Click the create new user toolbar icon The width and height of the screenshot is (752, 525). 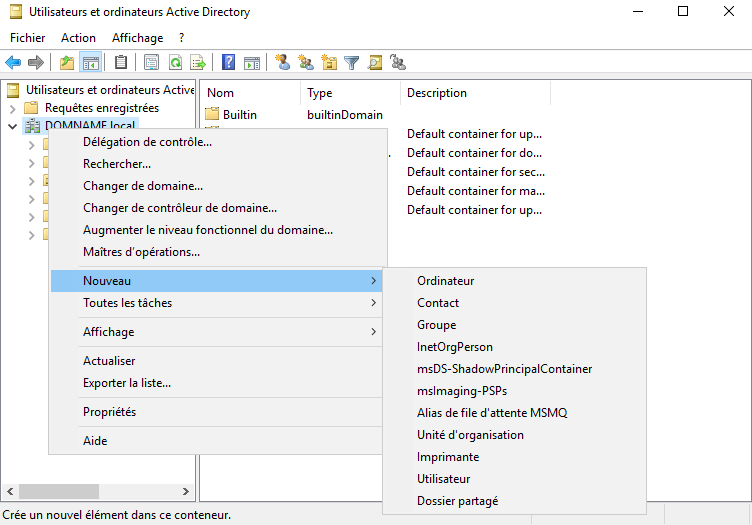(x=283, y=63)
